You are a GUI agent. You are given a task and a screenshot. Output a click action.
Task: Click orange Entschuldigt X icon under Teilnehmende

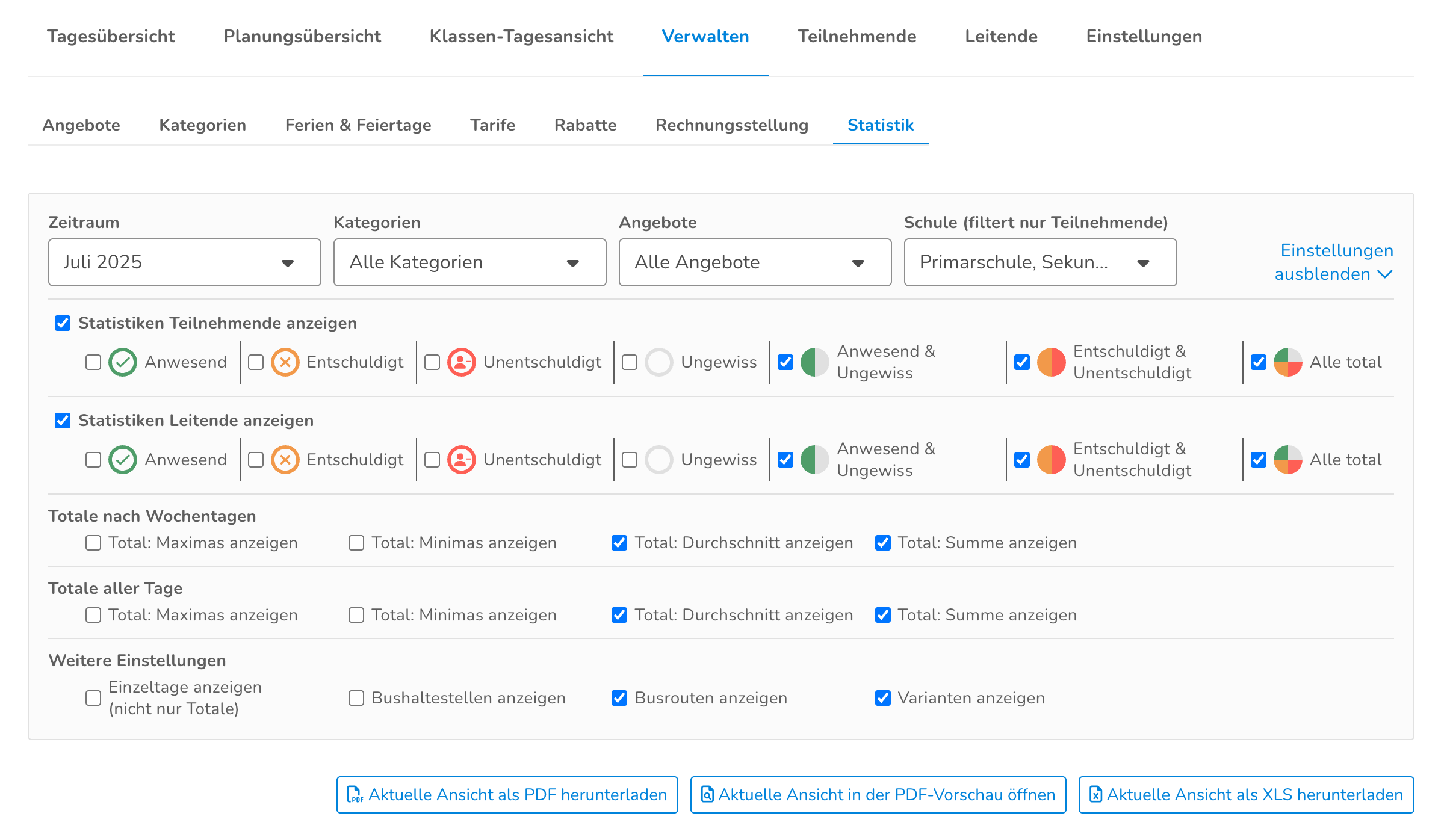click(x=285, y=362)
